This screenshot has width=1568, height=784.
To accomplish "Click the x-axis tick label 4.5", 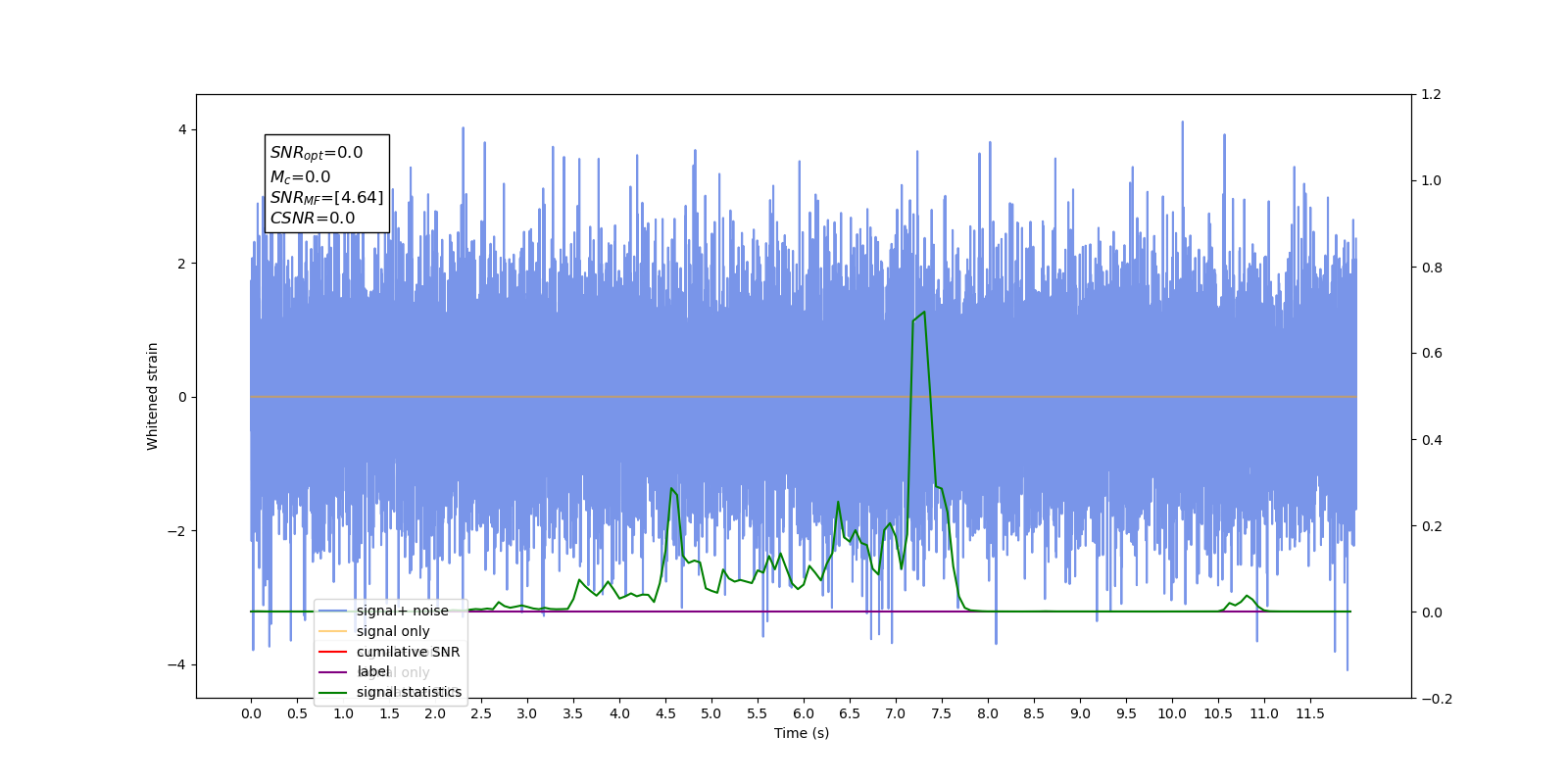I will pyautogui.click(x=665, y=713).
